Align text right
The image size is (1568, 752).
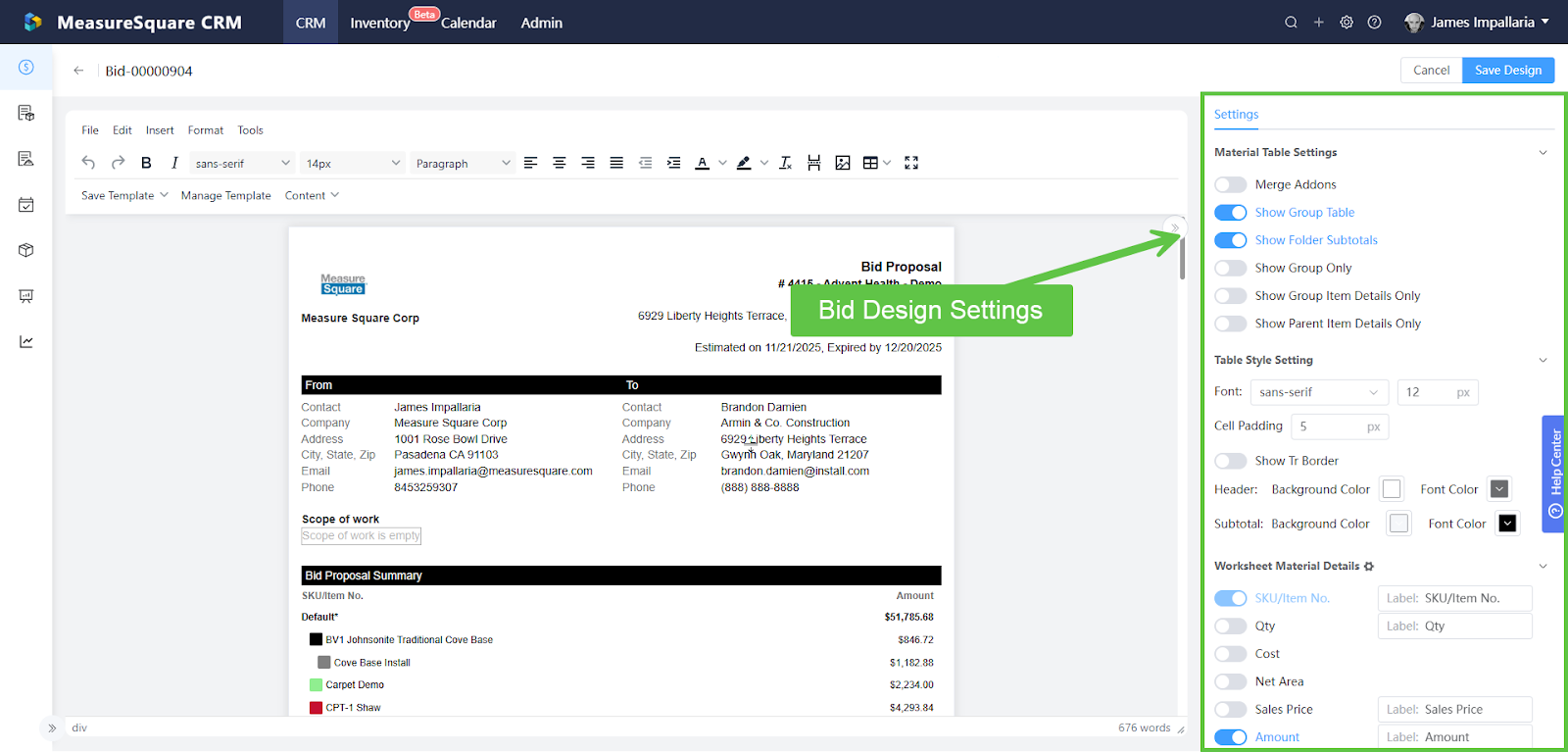click(588, 163)
